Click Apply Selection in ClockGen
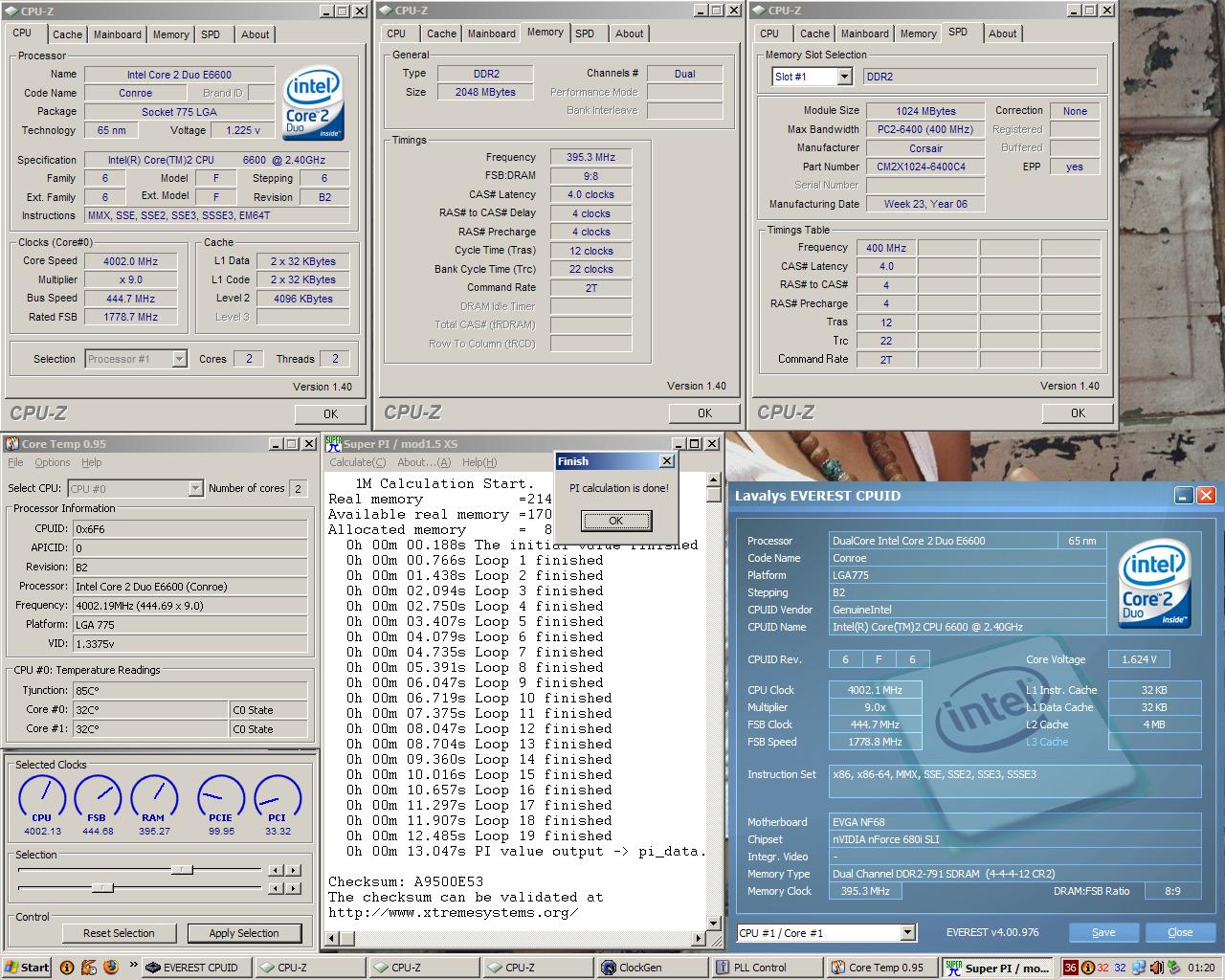This screenshot has width=1225, height=980. [x=244, y=933]
